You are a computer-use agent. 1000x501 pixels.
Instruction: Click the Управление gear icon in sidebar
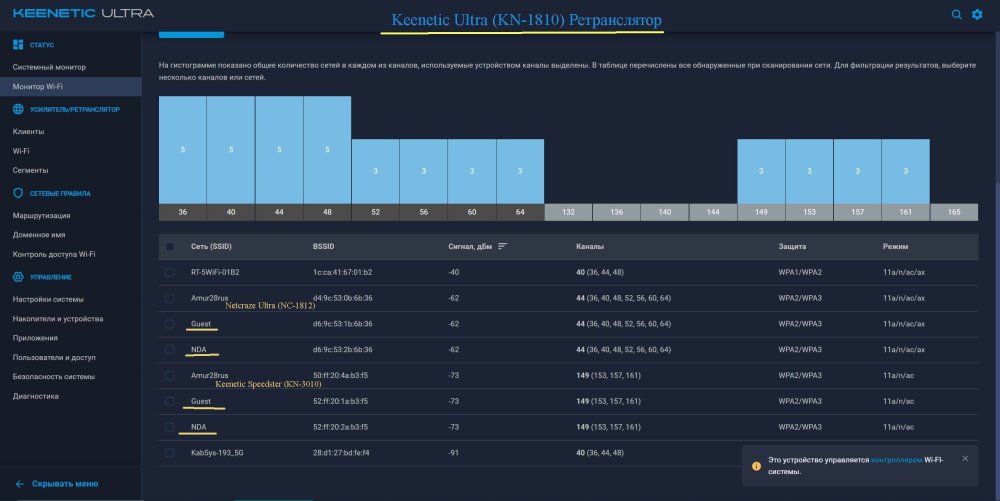tap(18, 277)
